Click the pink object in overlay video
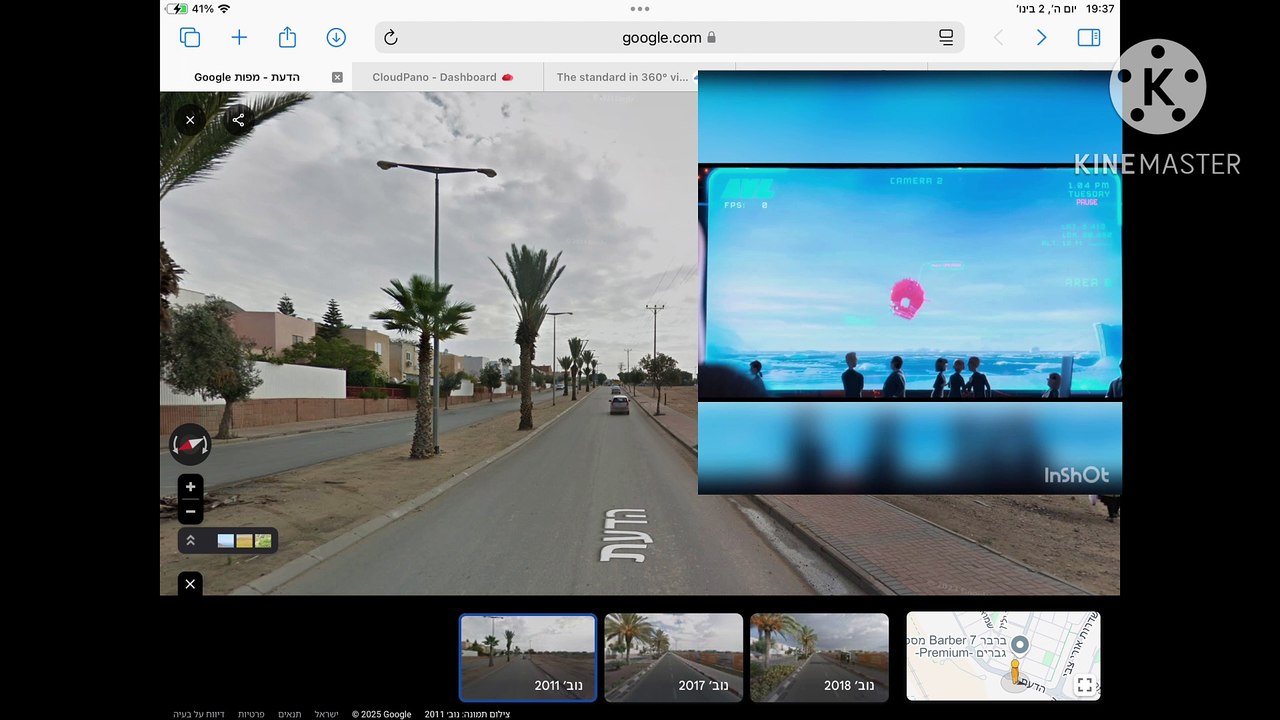1280x720 pixels. point(907,298)
